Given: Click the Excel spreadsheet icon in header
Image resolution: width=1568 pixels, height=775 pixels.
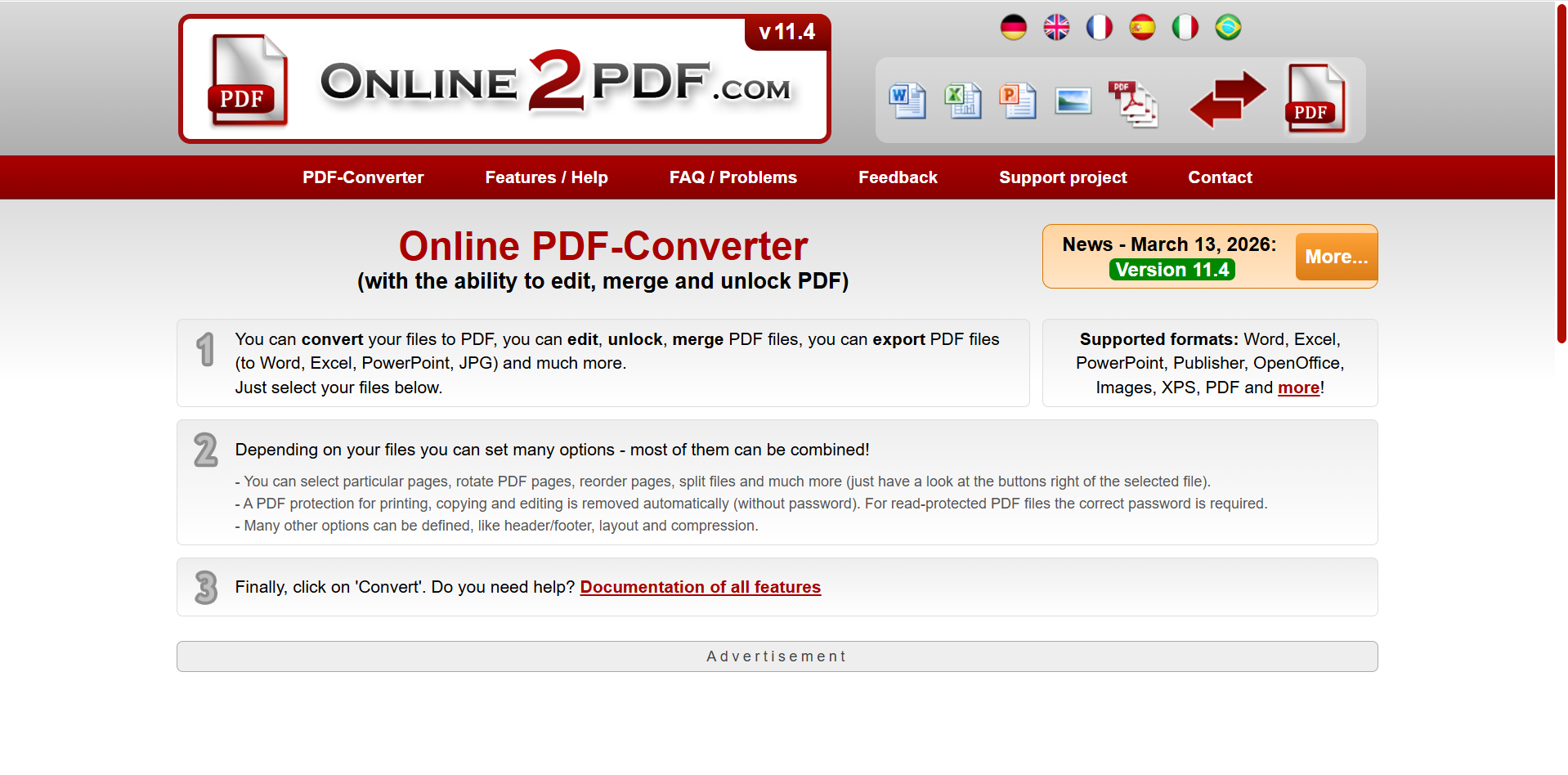Looking at the screenshot, I should (x=963, y=101).
